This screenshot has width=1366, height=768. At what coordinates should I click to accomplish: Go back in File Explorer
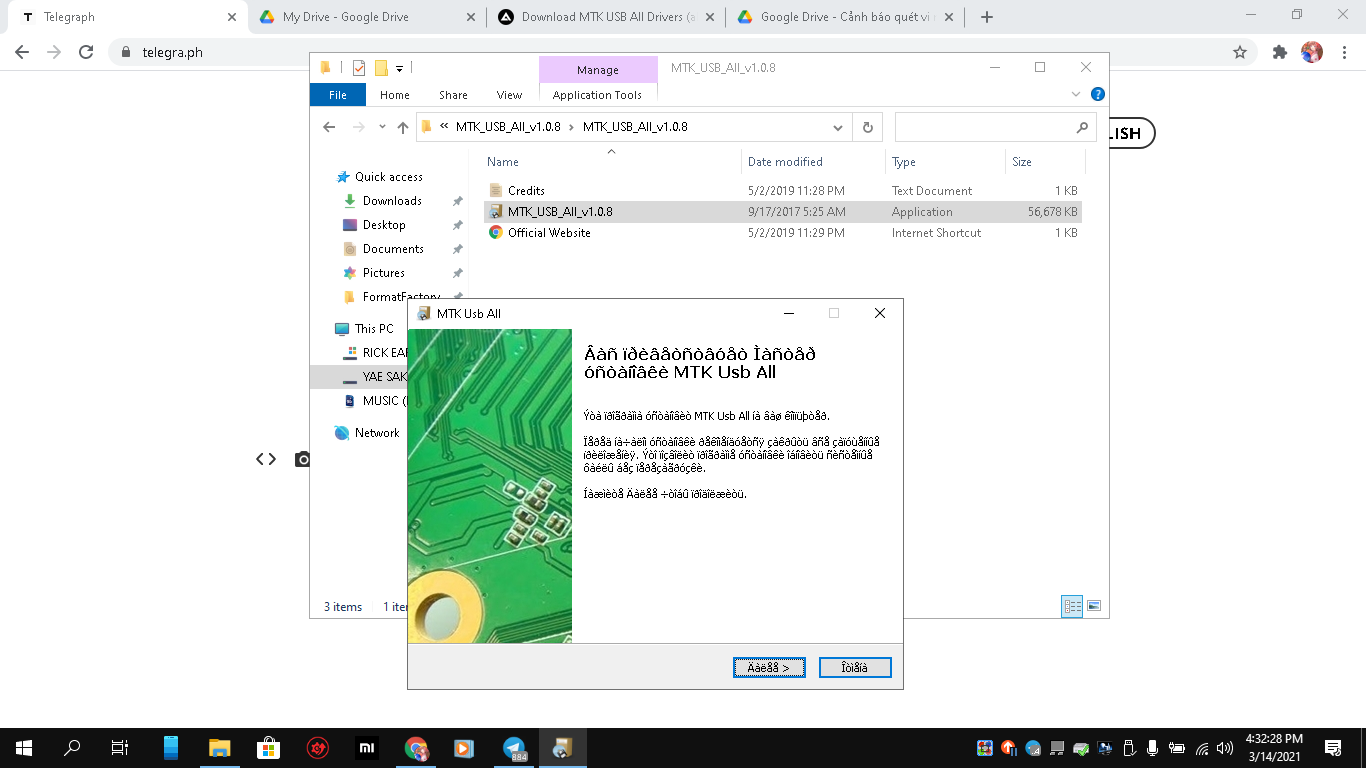(x=329, y=127)
